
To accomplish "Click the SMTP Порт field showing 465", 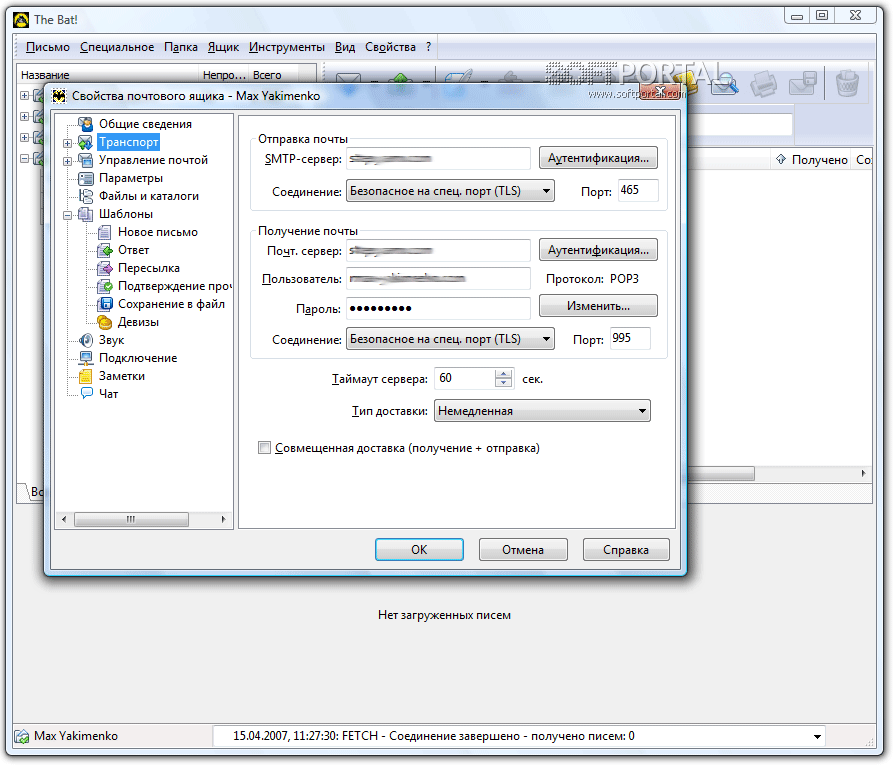I will [x=638, y=190].
